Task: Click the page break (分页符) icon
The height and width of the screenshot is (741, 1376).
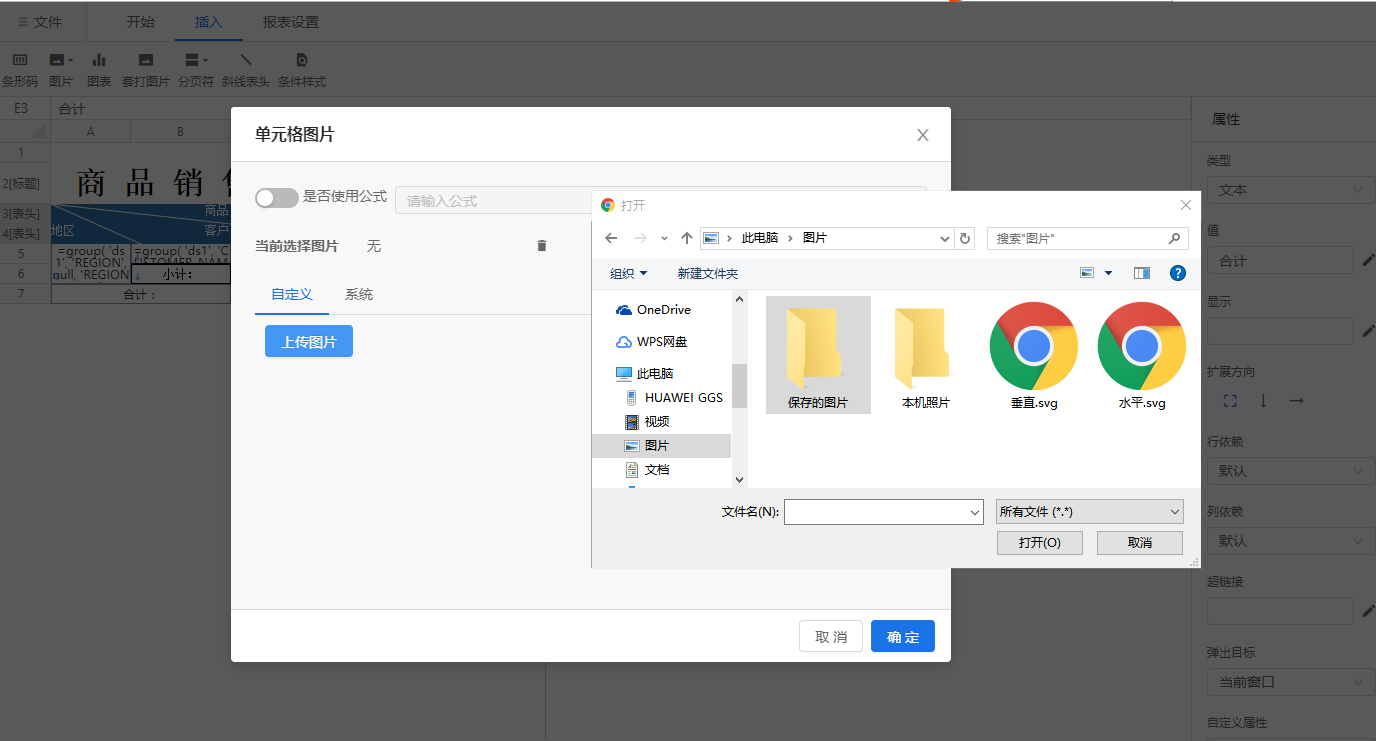Action: [192, 60]
